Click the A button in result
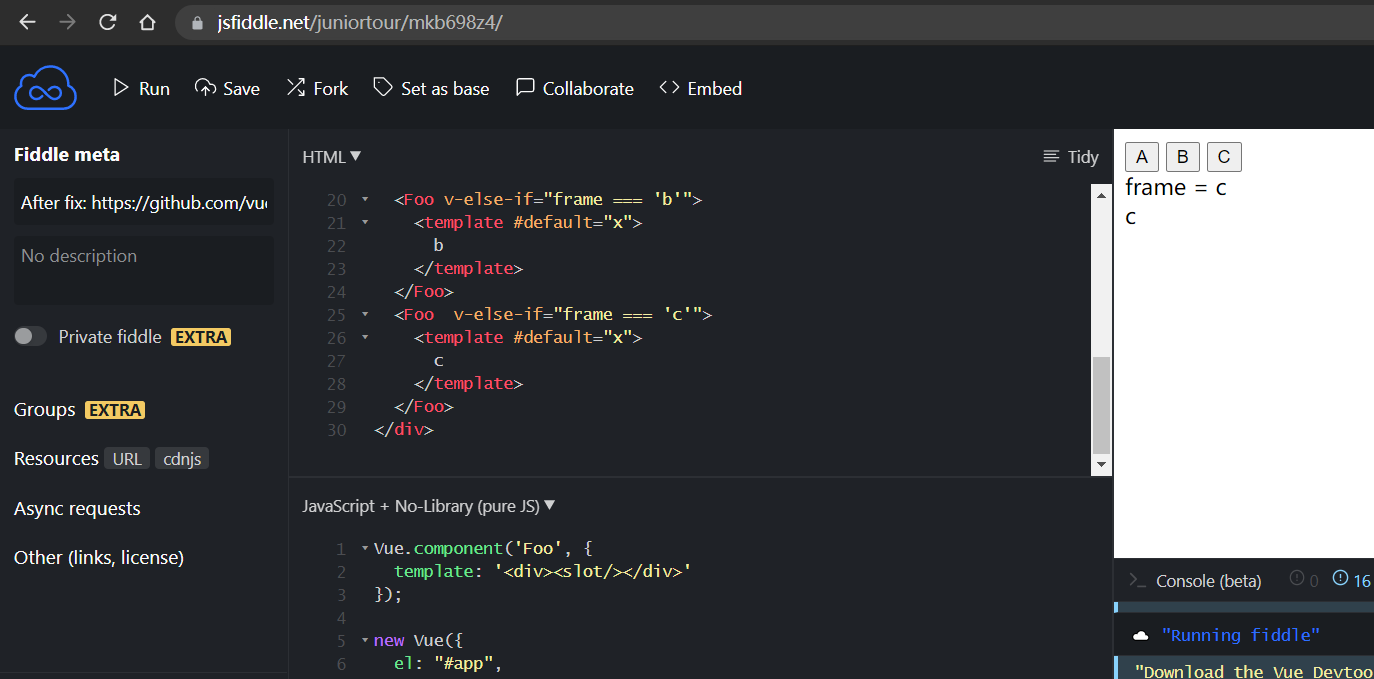1374x679 pixels. (x=1142, y=157)
